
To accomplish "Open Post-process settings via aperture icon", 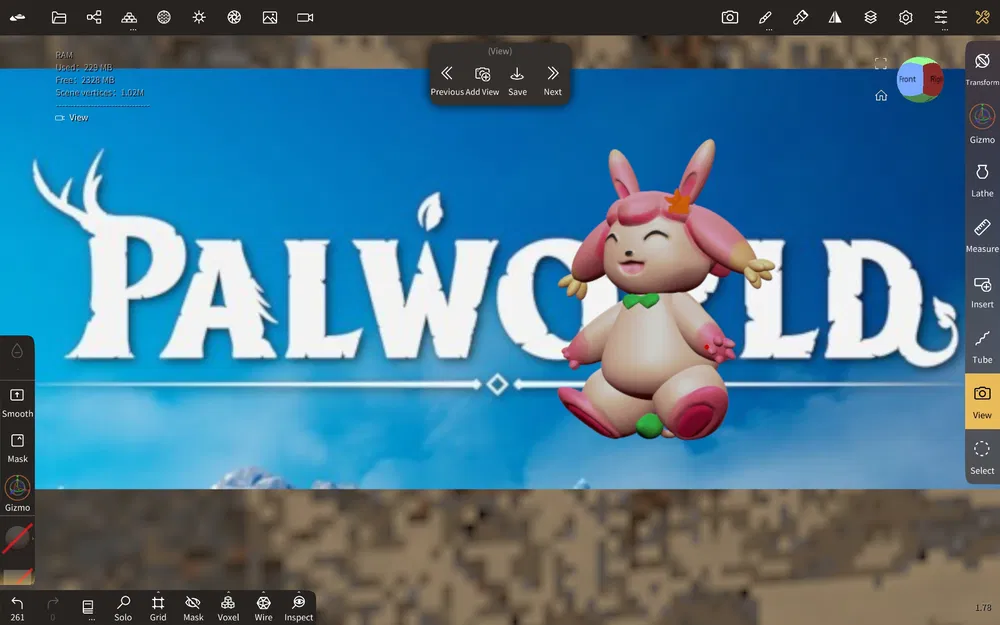I will [234, 17].
